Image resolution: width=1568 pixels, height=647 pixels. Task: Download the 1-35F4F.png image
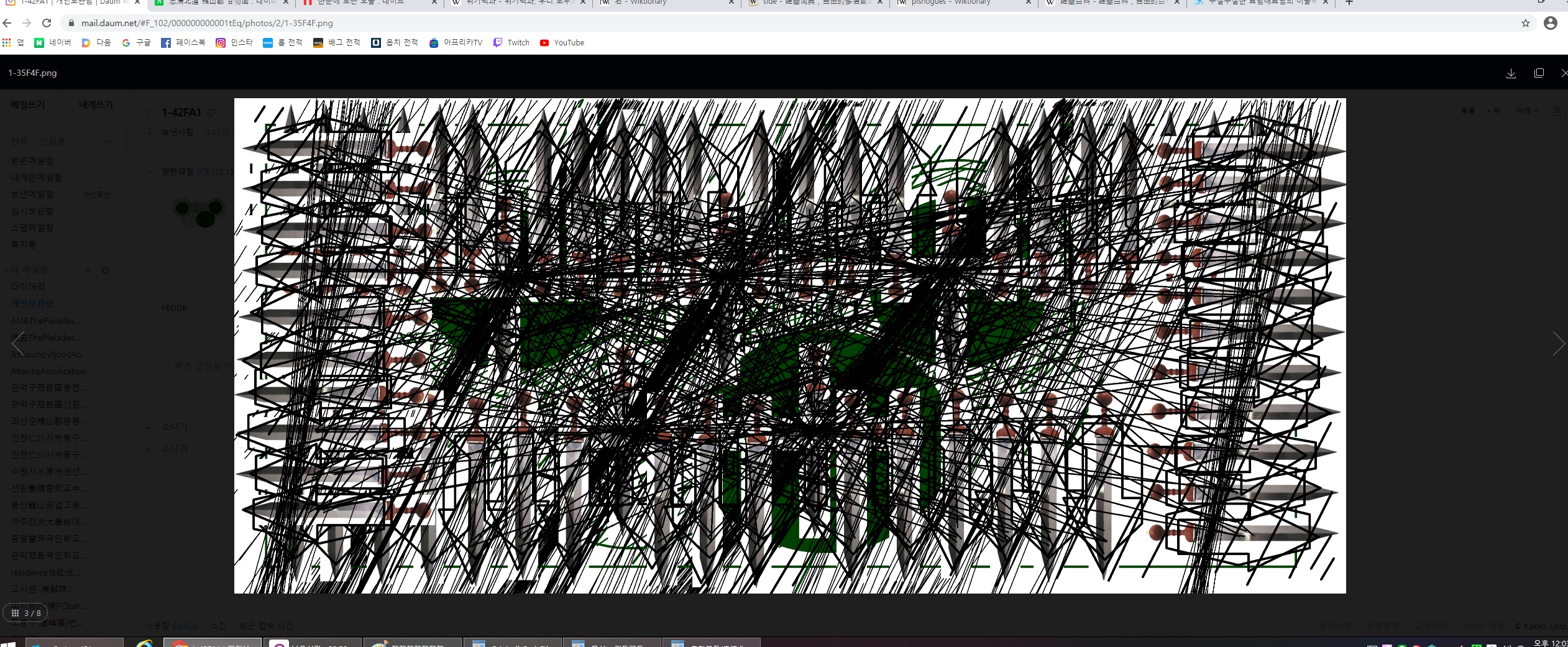[x=1511, y=73]
